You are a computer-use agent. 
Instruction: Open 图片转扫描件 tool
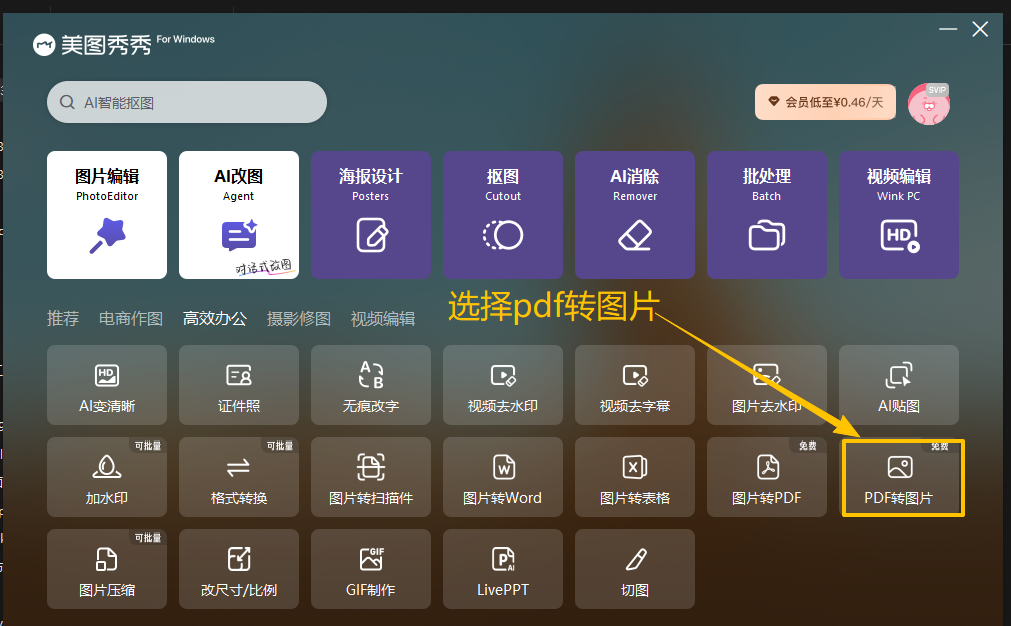(x=371, y=477)
